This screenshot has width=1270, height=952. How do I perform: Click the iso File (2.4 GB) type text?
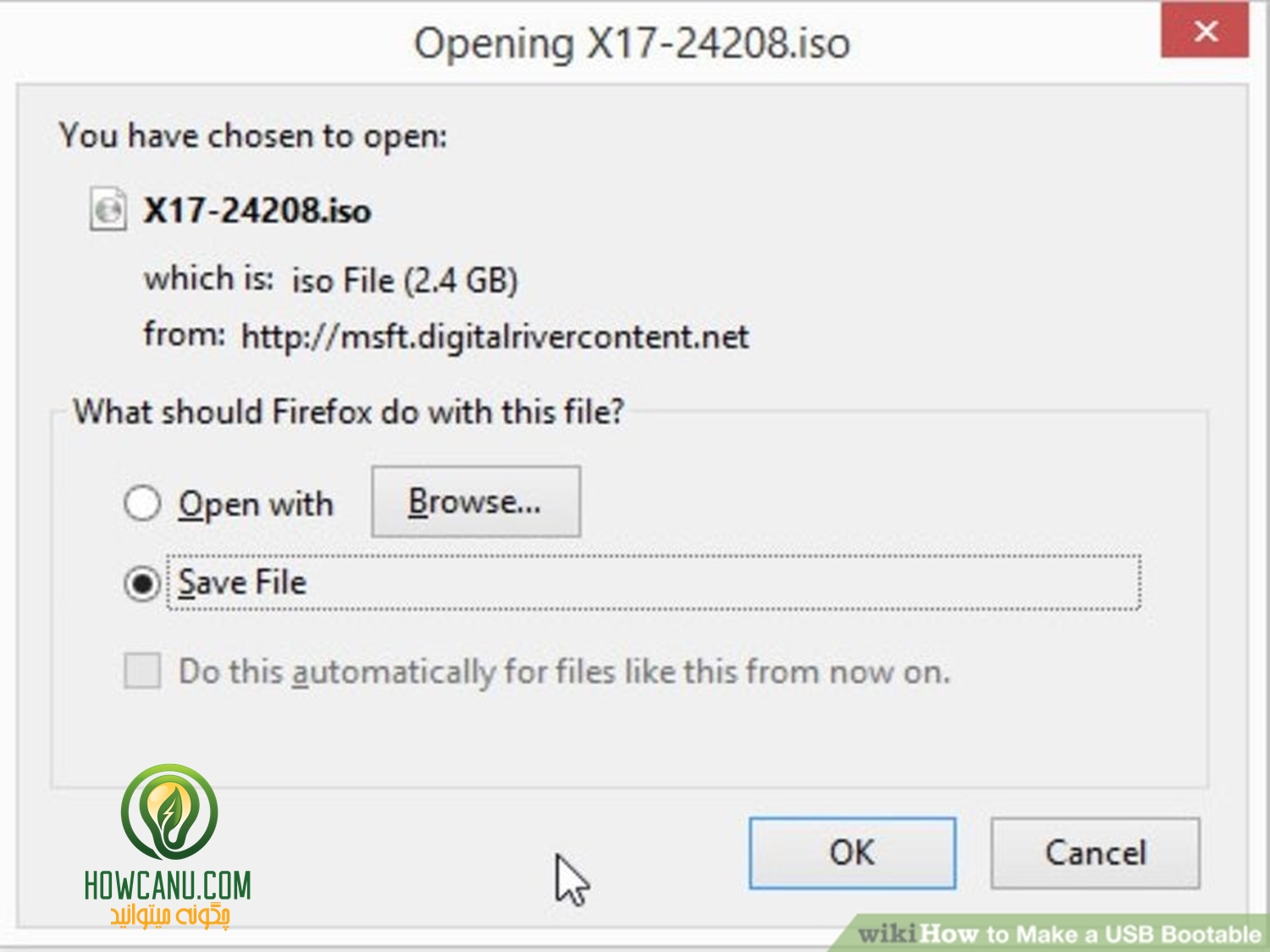(x=405, y=280)
